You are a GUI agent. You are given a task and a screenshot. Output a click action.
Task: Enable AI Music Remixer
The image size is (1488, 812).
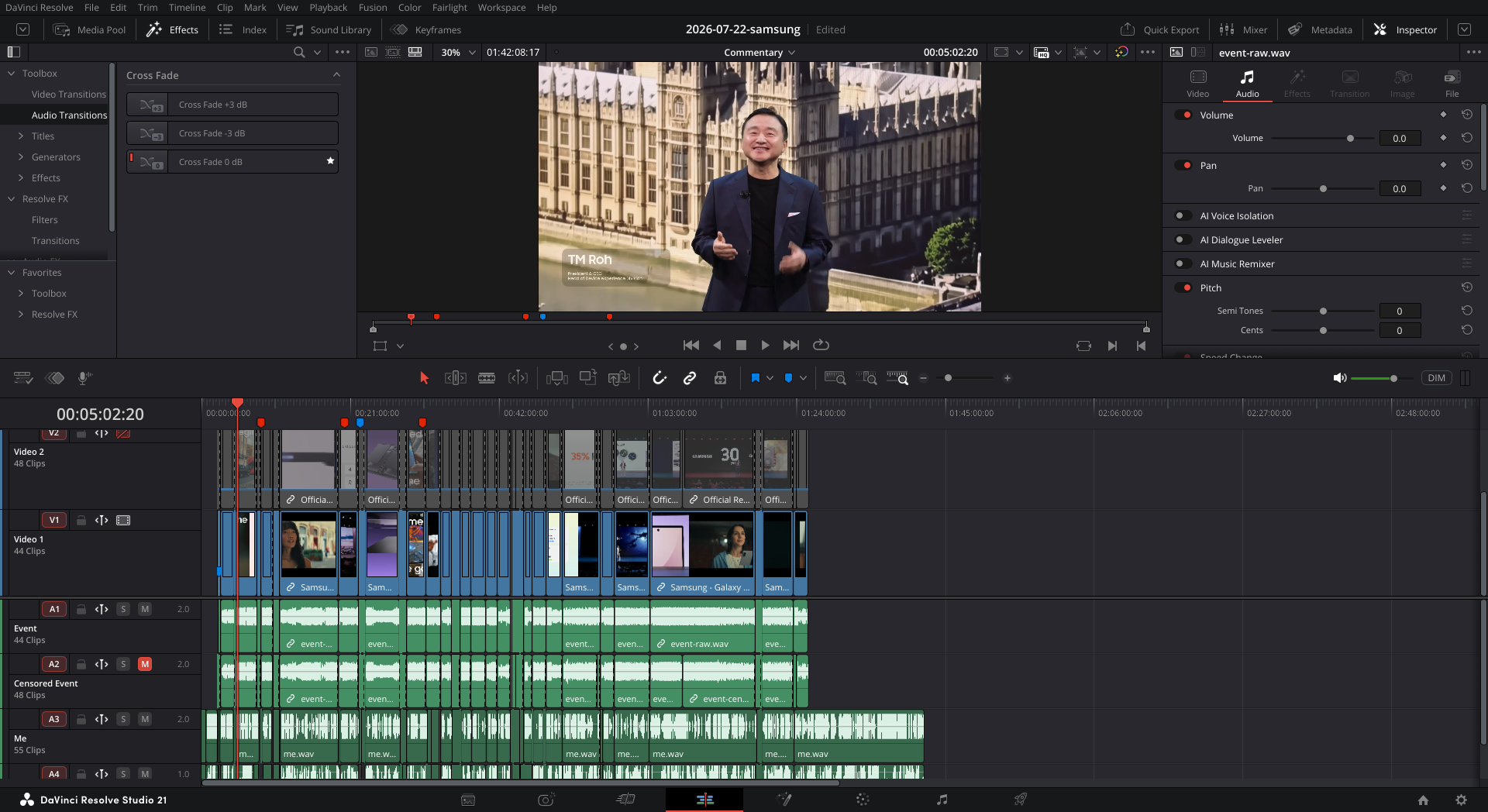click(1183, 263)
